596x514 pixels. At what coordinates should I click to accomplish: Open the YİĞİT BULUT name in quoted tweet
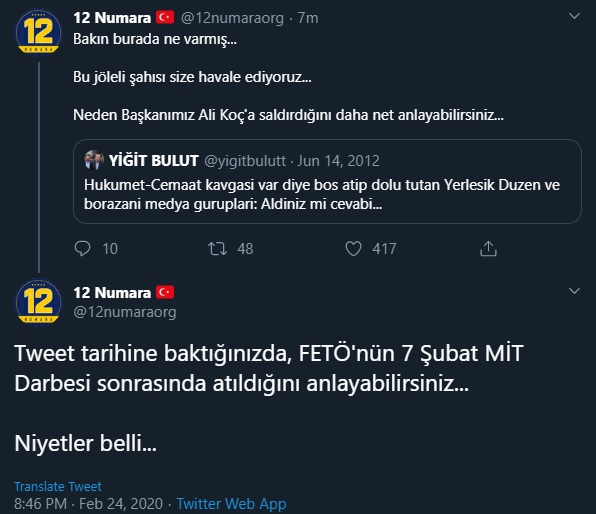pos(154,160)
